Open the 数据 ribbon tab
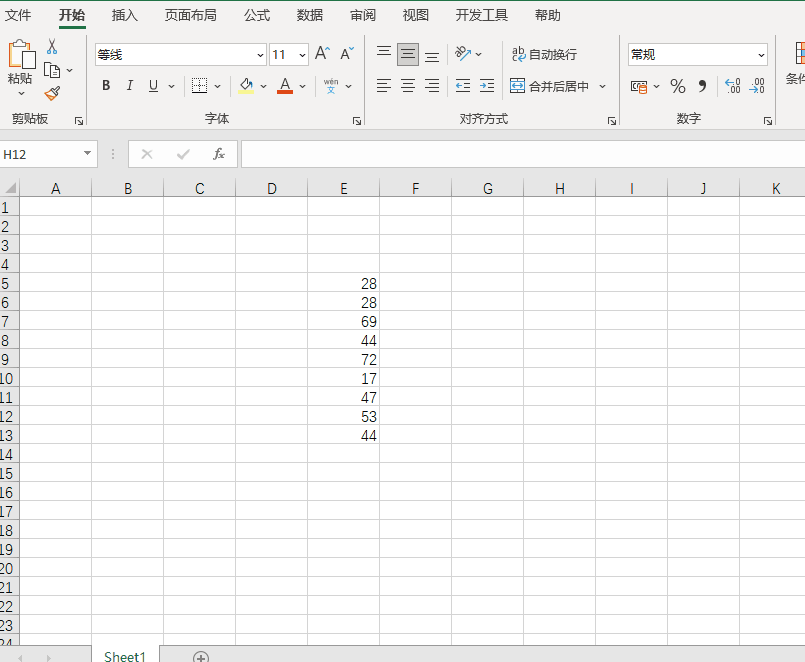 309,15
